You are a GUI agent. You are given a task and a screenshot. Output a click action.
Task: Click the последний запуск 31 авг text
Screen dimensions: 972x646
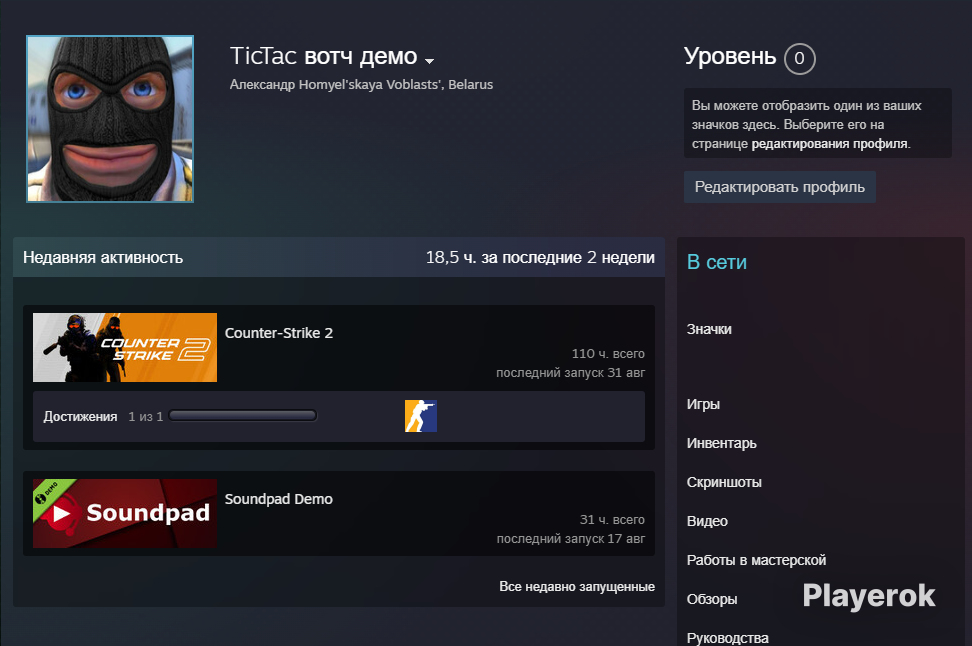pos(570,373)
